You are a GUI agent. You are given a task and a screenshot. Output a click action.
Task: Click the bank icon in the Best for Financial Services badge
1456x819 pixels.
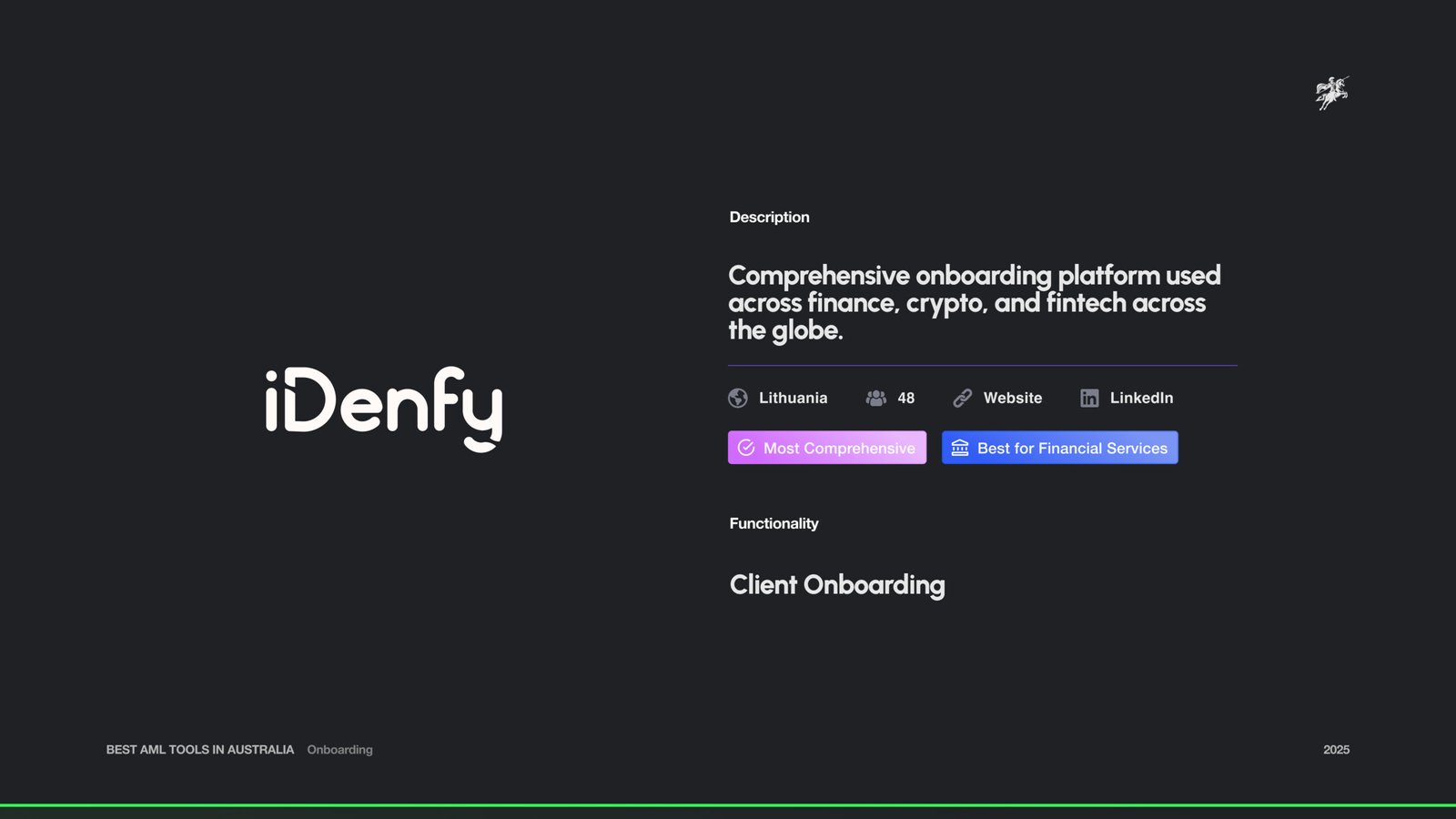960,448
